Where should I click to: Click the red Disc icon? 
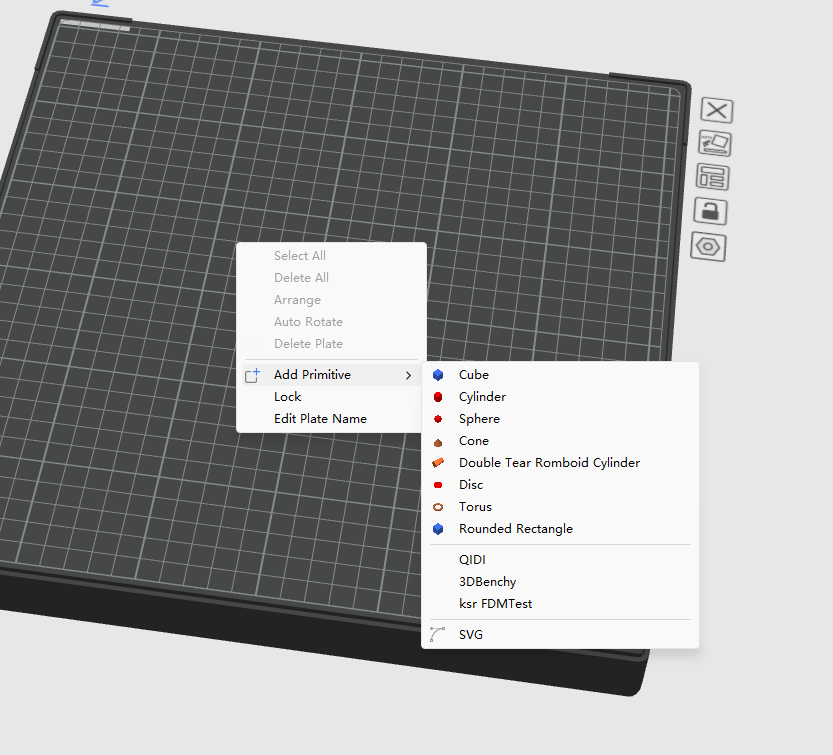[438, 485]
